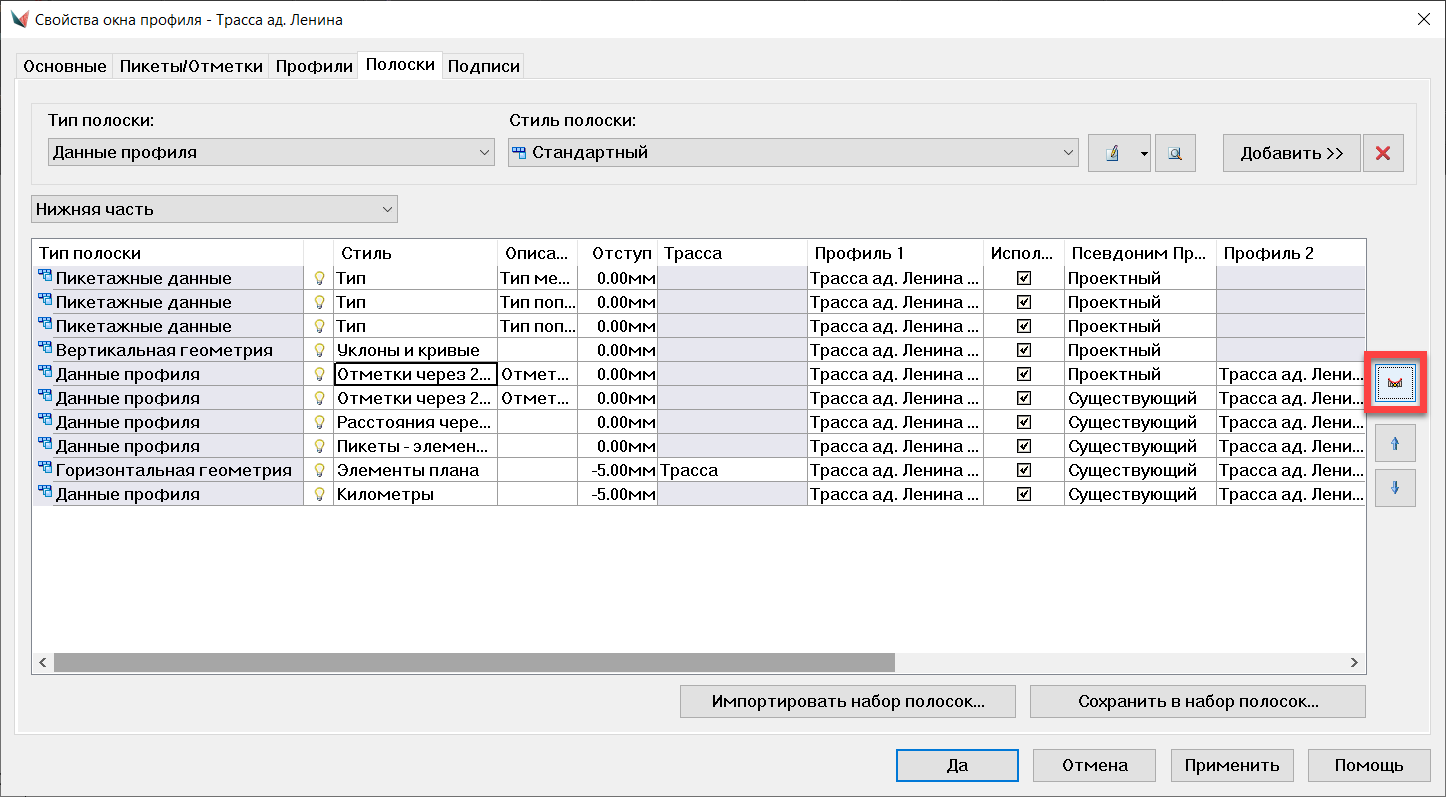Image resolution: width=1446 pixels, height=797 pixels.
Task: Move selected band up with arrow icon
Action: (x=1395, y=443)
